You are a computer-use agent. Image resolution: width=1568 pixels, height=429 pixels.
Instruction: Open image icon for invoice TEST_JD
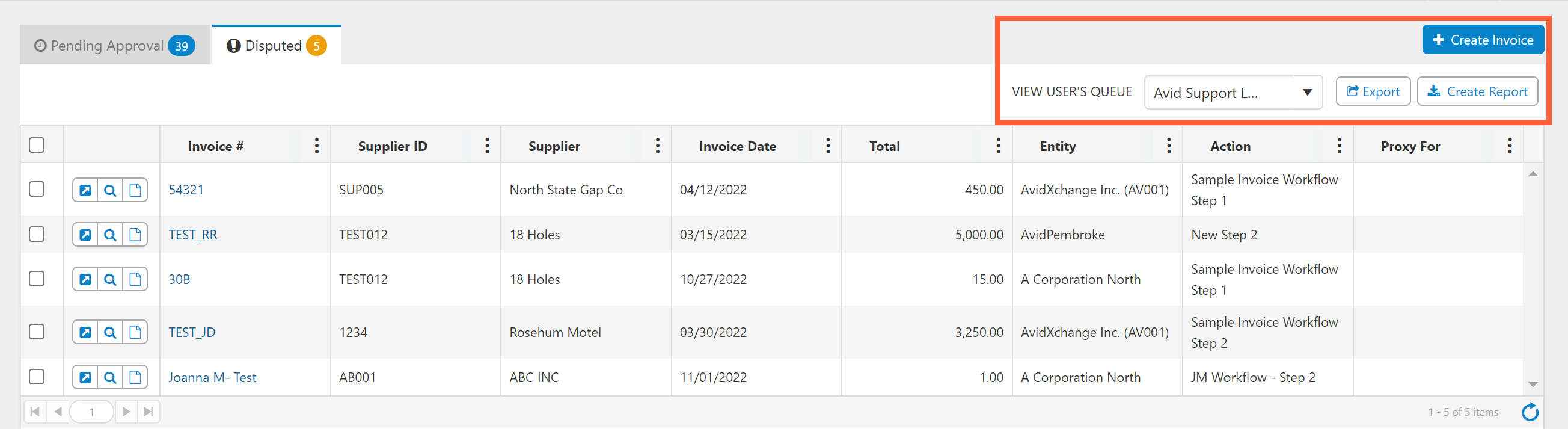click(x=85, y=332)
